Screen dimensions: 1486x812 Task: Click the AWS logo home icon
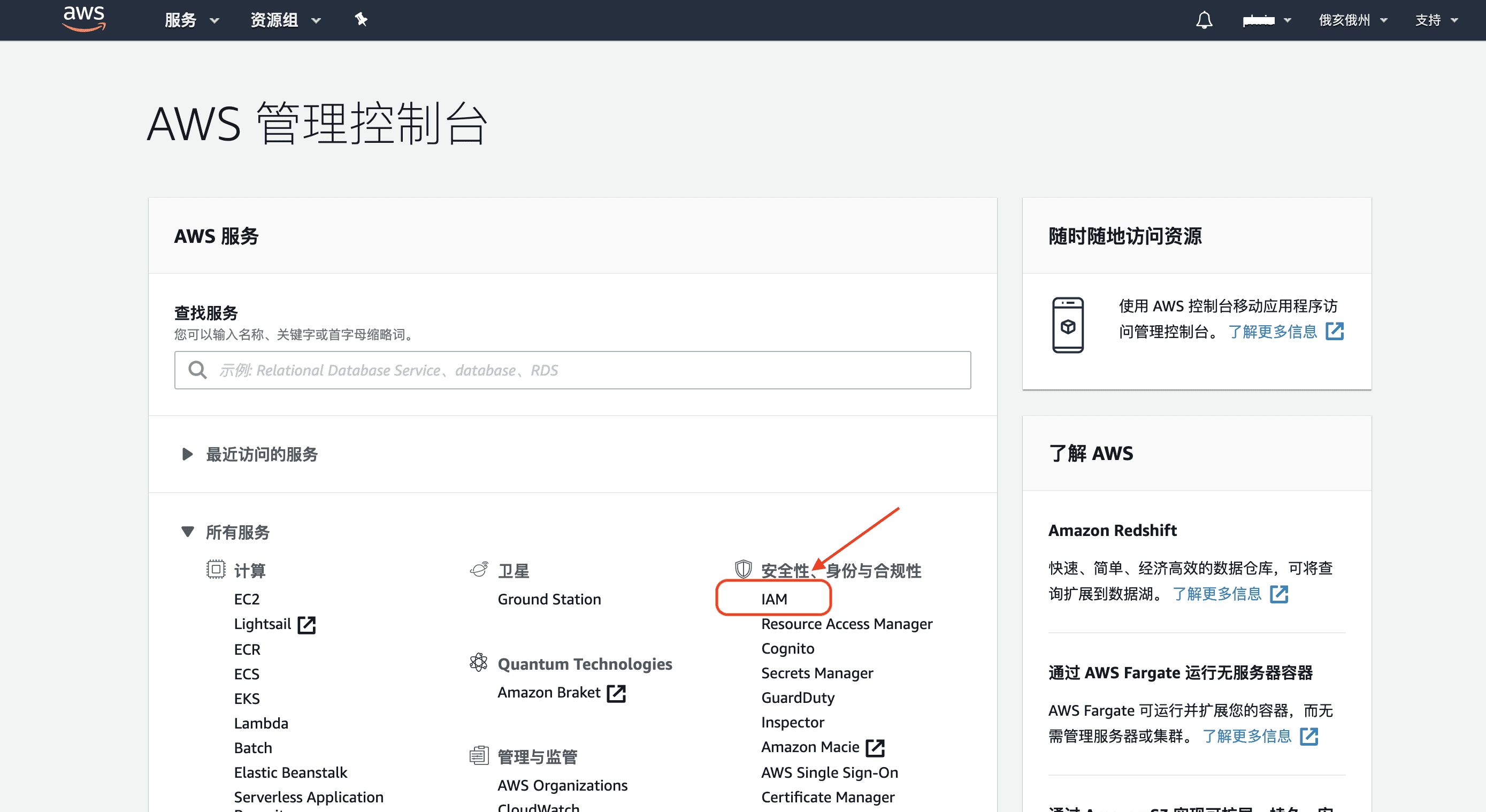click(x=84, y=18)
